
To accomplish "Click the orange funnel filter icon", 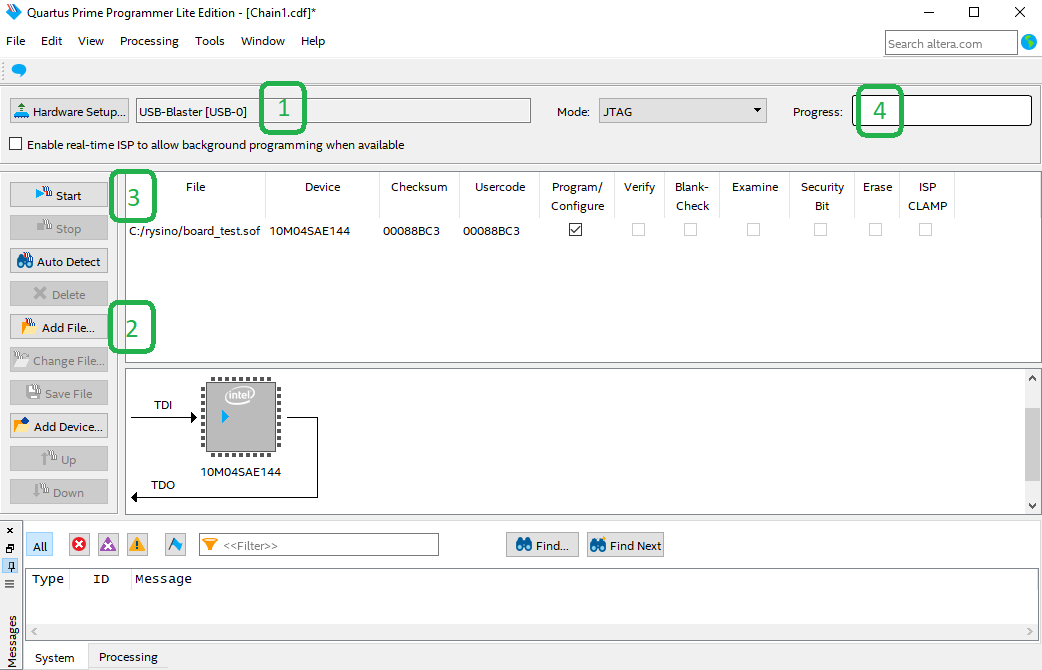I will [210, 545].
